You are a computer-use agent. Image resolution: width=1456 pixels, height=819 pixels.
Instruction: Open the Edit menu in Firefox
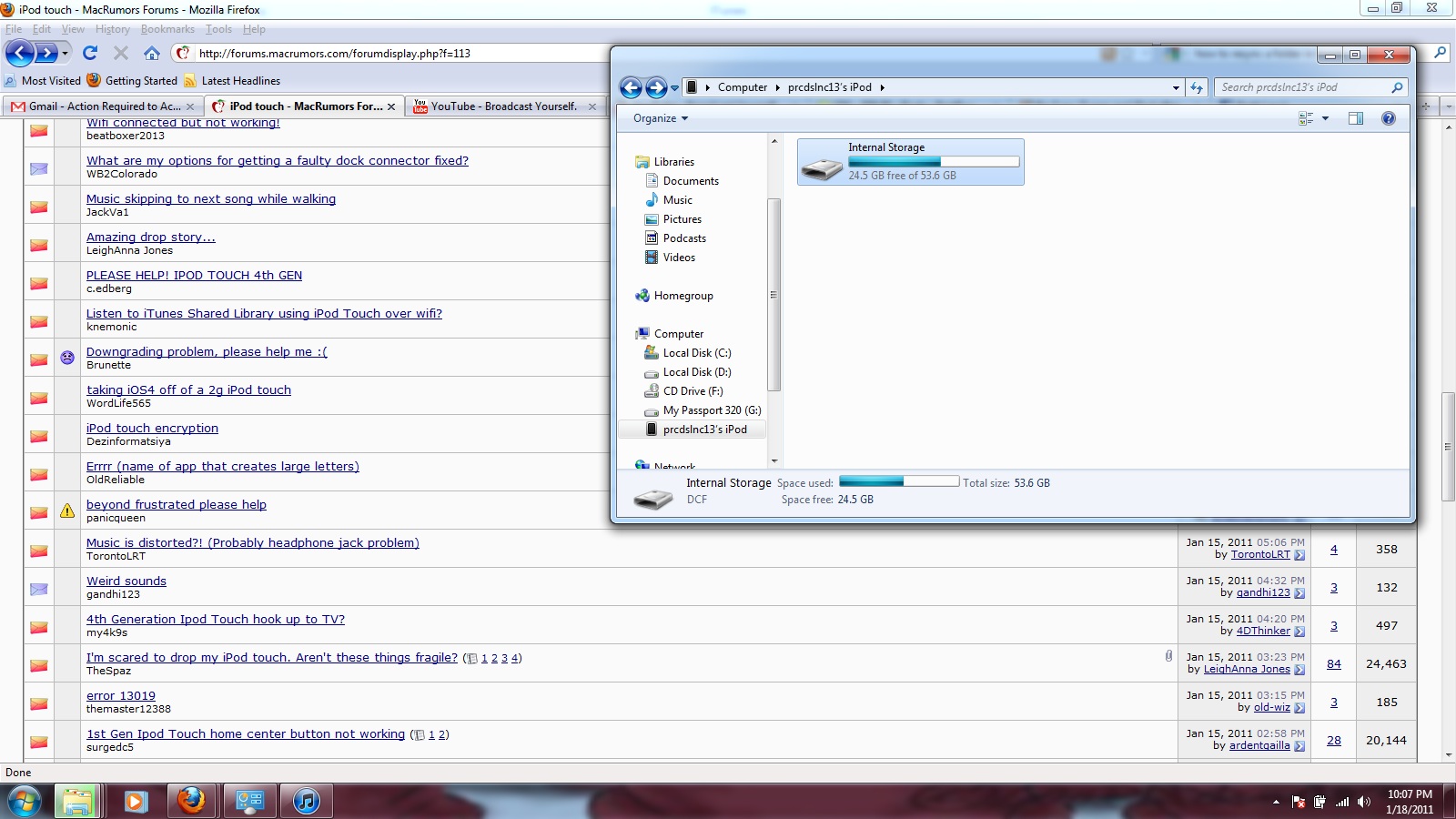click(42, 29)
